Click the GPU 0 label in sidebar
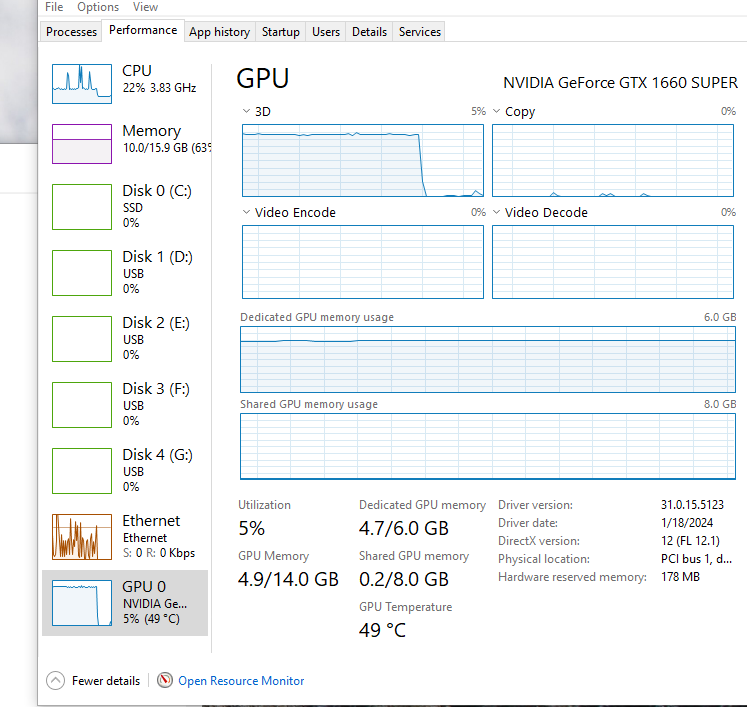The height and width of the screenshot is (707, 747). click(x=144, y=586)
